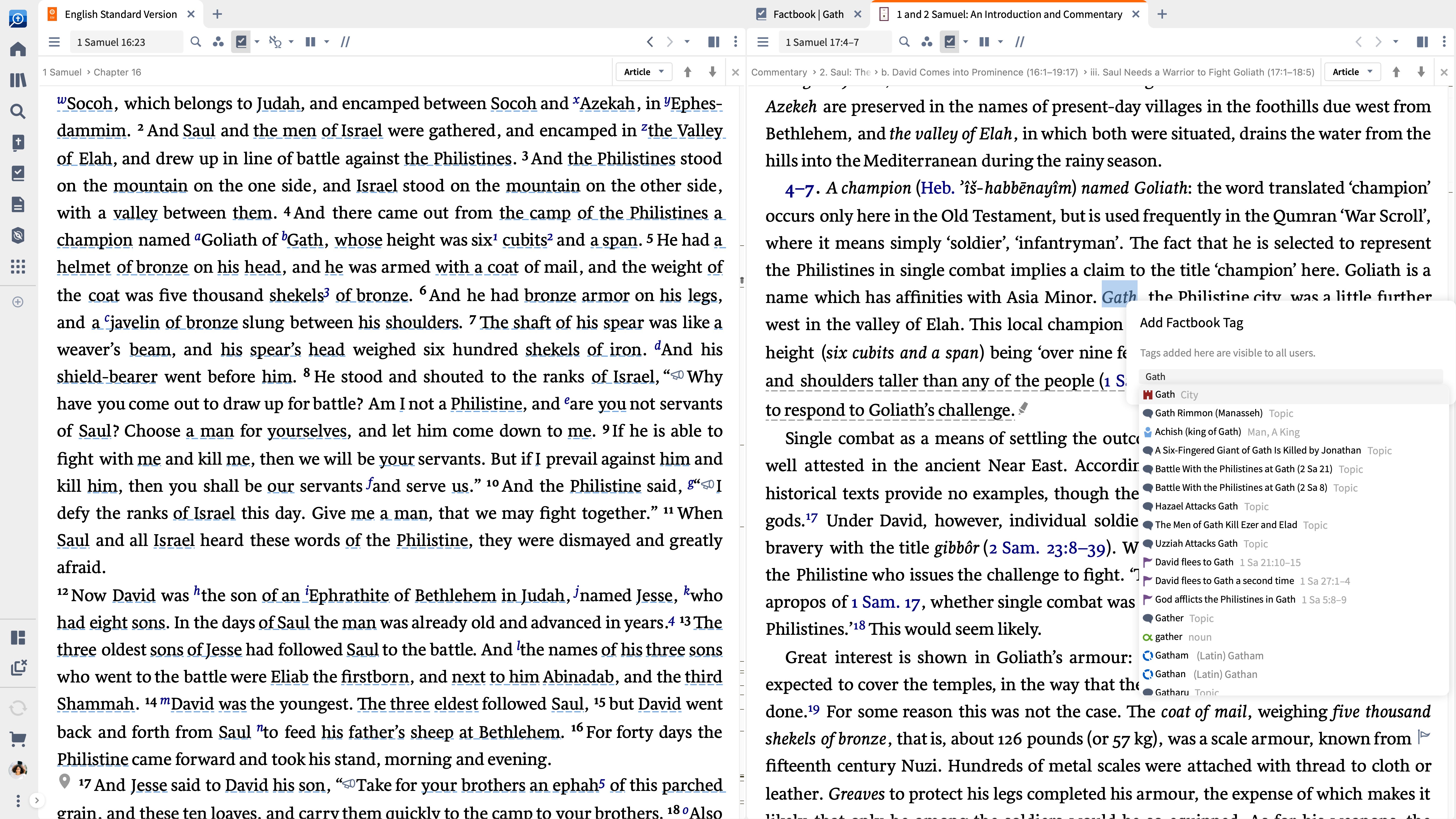The width and height of the screenshot is (1456, 819).
Task: Open the checklist icon in sidebar
Action: pyautogui.click(x=18, y=173)
